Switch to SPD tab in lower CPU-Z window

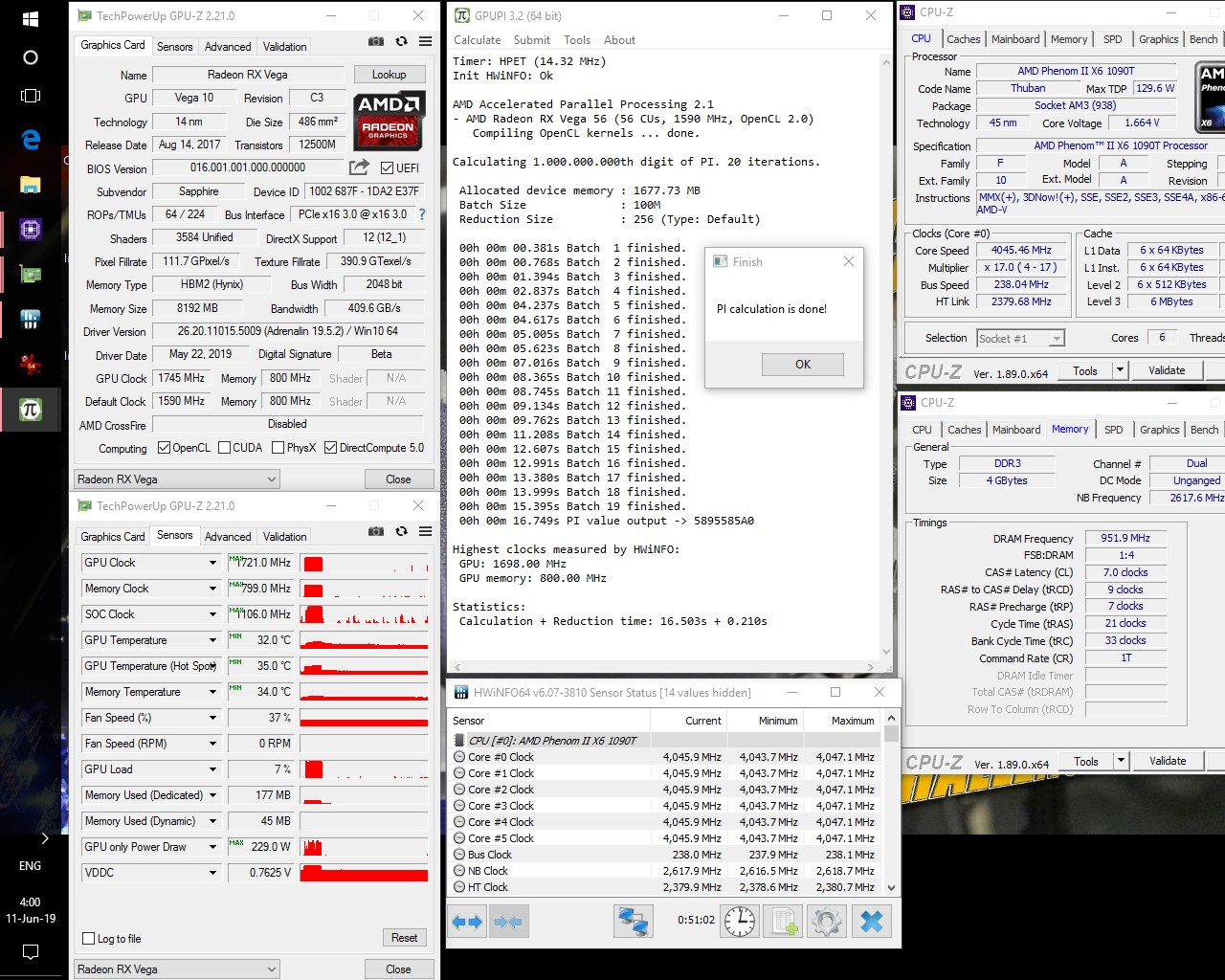click(x=1114, y=430)
